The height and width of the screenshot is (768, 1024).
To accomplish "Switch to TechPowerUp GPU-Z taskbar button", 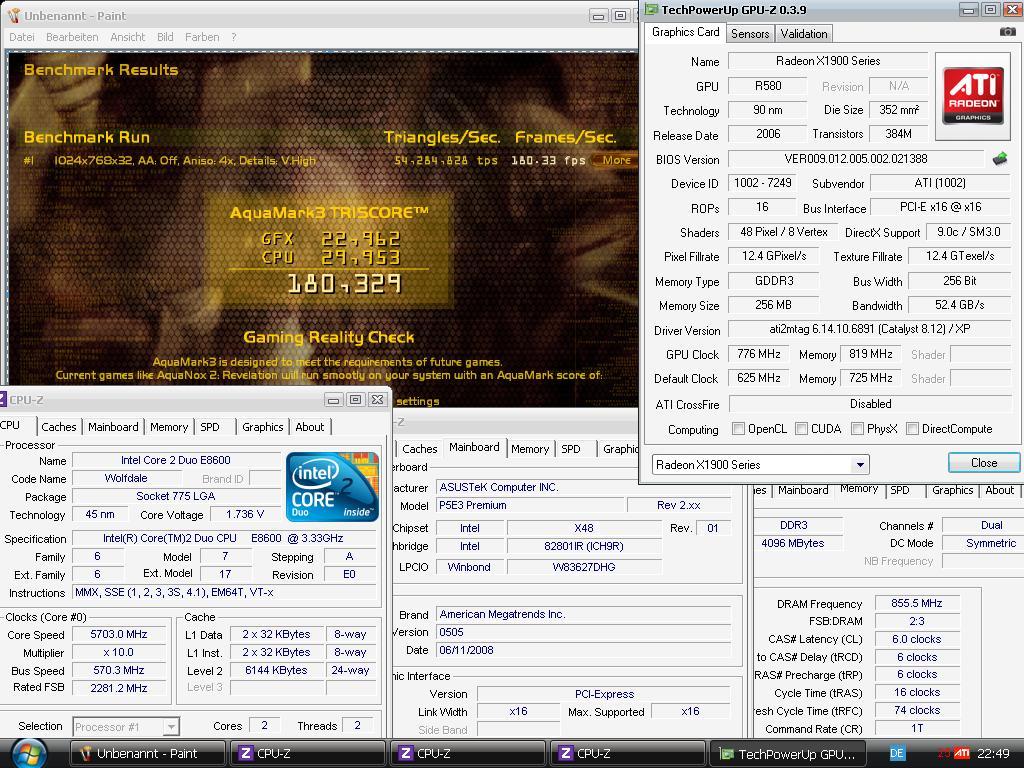I will 787,753.
